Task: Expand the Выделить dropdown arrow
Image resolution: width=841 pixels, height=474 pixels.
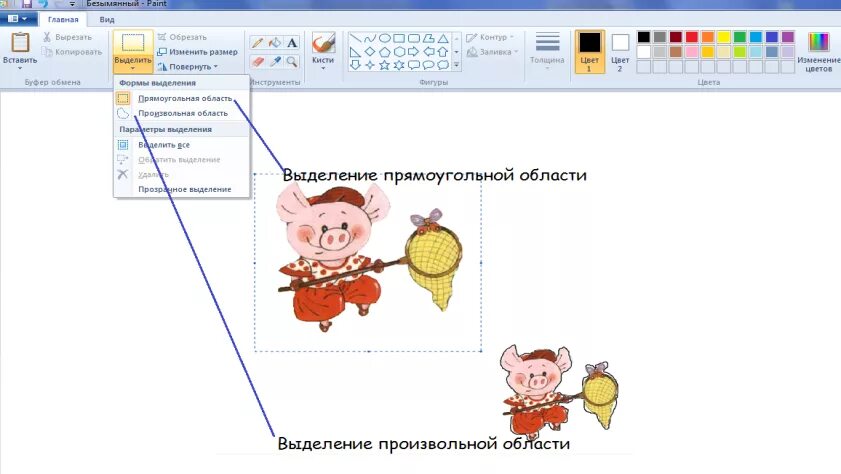Action: tap(133, 69)
